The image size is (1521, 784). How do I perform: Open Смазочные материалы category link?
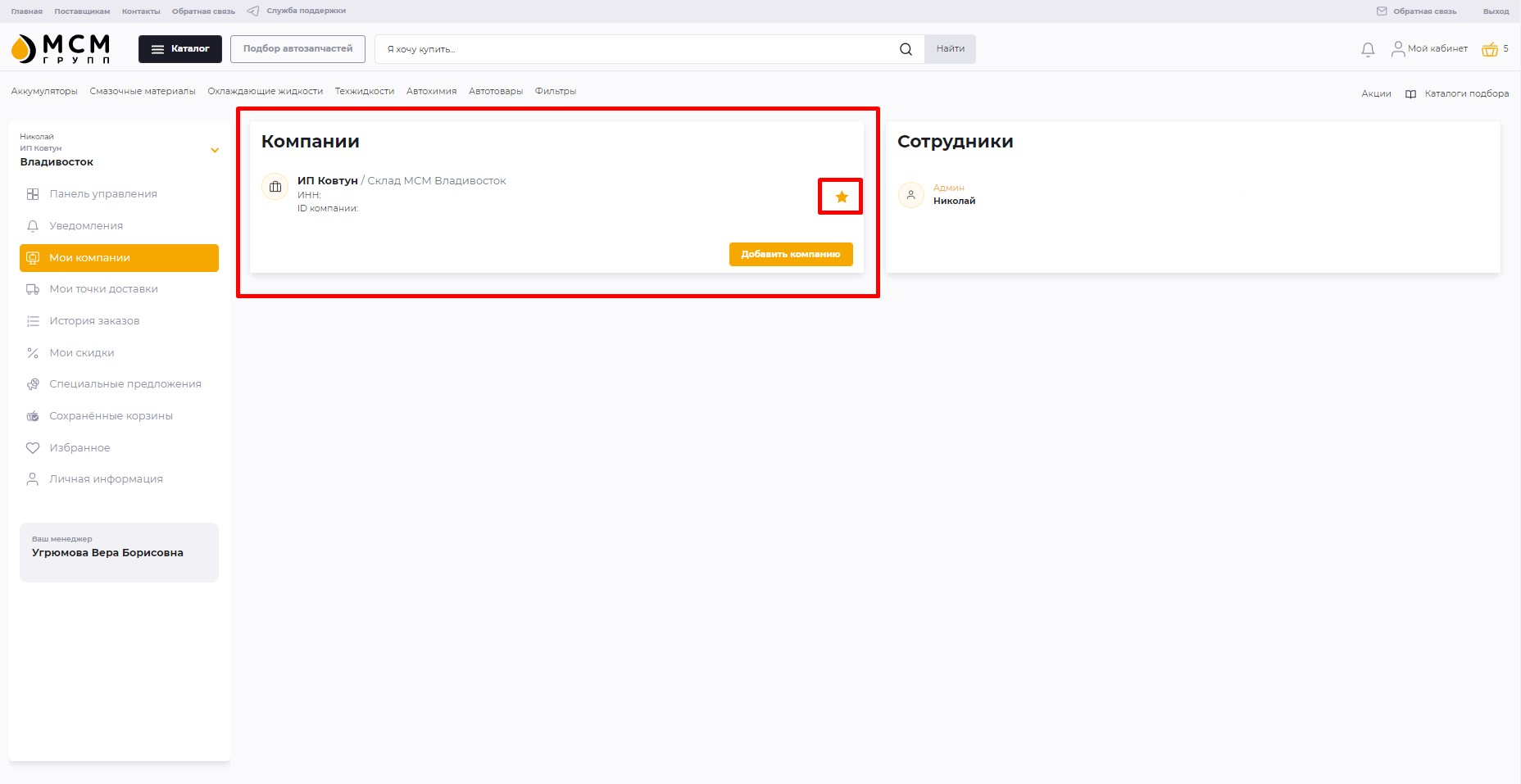143,92
